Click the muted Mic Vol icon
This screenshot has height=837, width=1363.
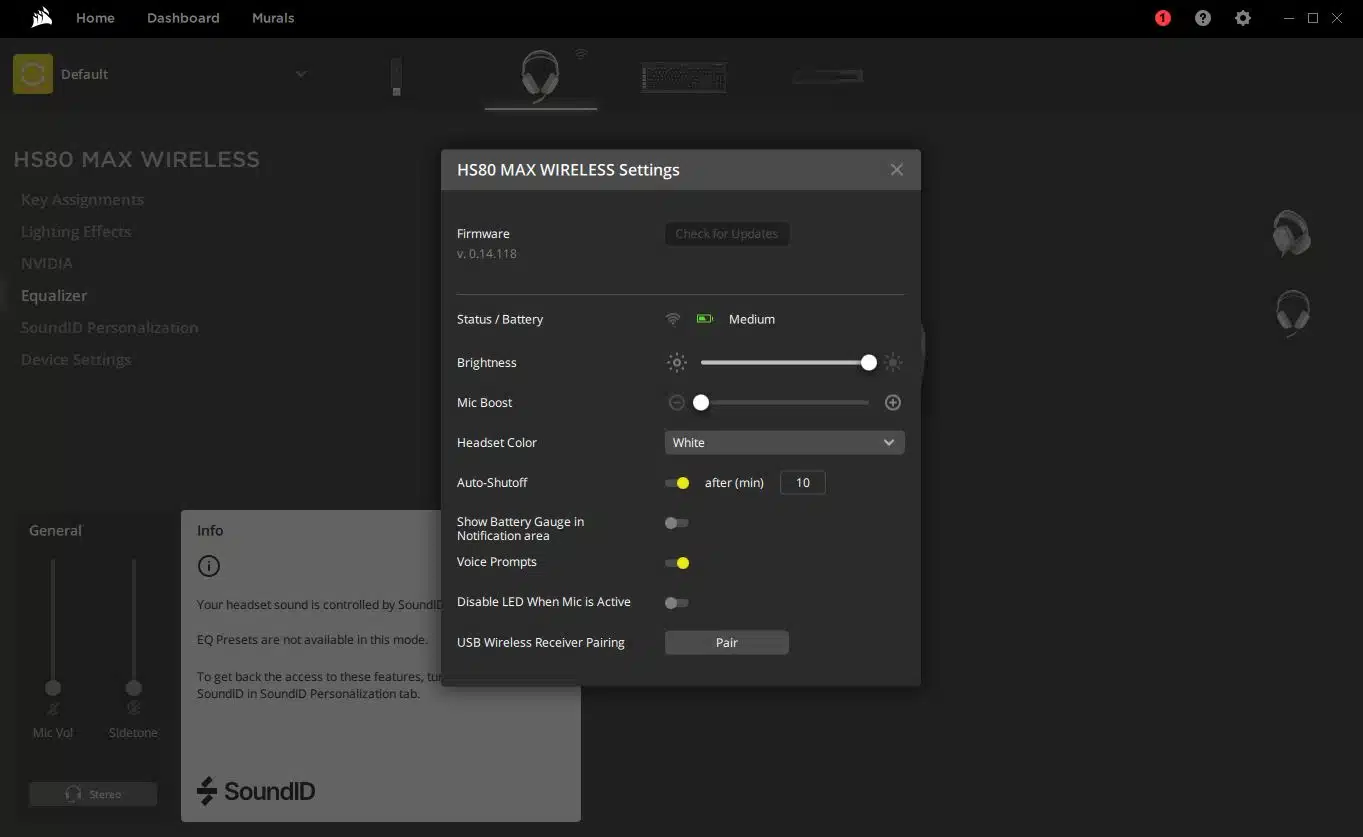pyautogui.click(x=53, y=708)
